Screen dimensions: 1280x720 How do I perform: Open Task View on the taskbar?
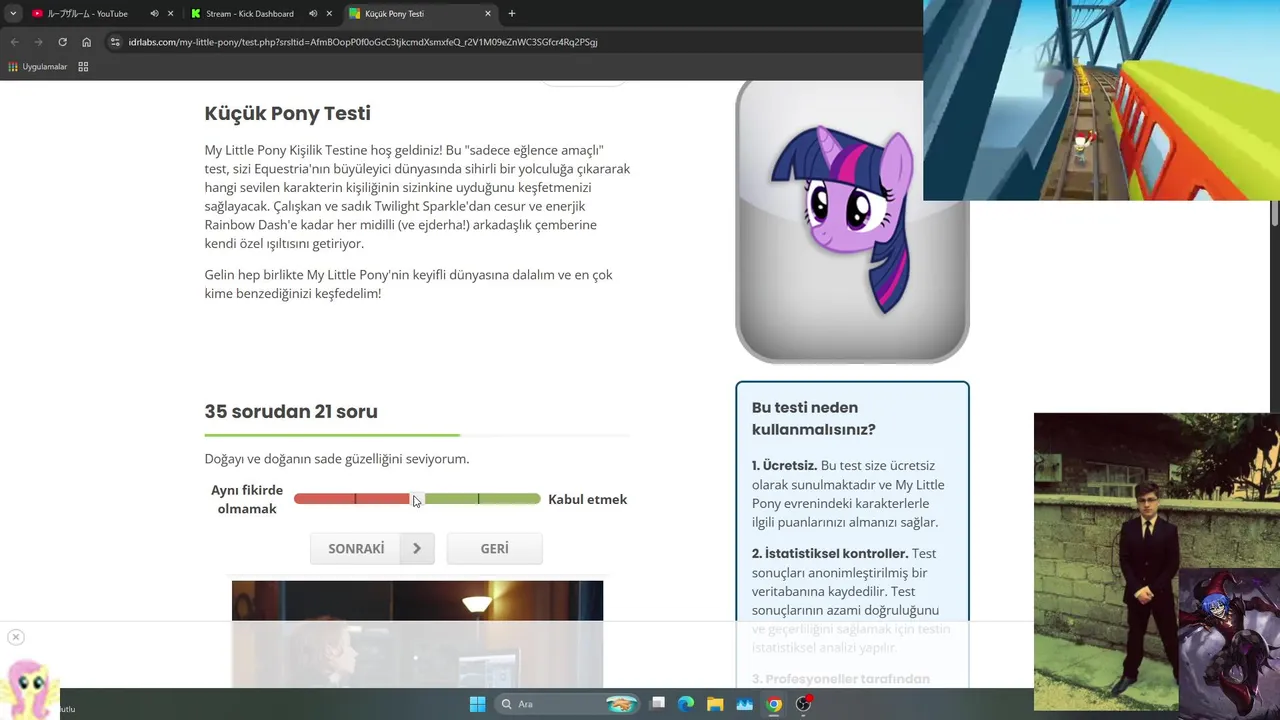pos(657,704)
